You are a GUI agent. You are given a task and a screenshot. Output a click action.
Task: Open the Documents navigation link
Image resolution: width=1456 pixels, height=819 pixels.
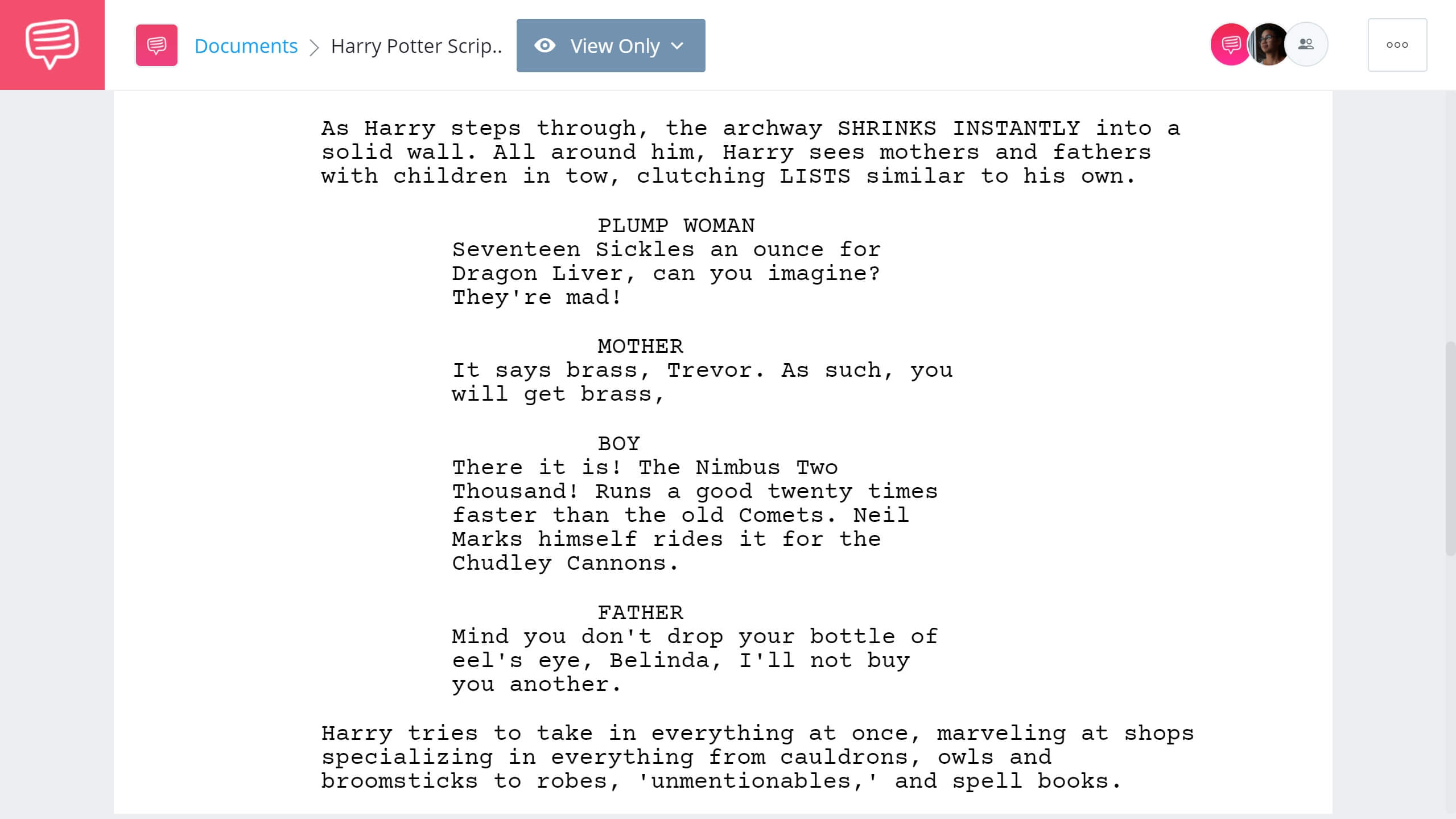click(x=246, y=46)
